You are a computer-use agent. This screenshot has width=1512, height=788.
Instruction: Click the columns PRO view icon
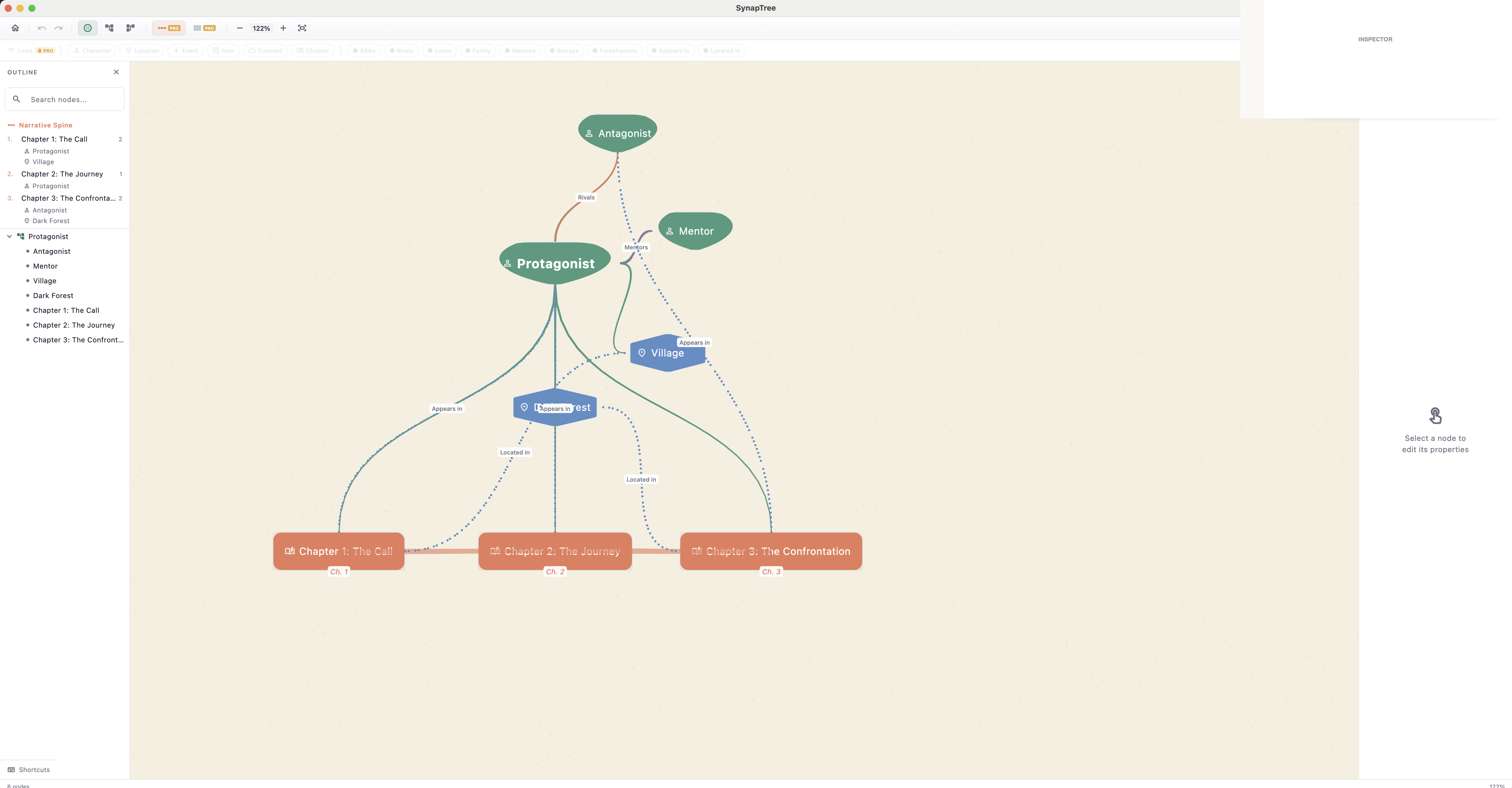pos(204,27)
